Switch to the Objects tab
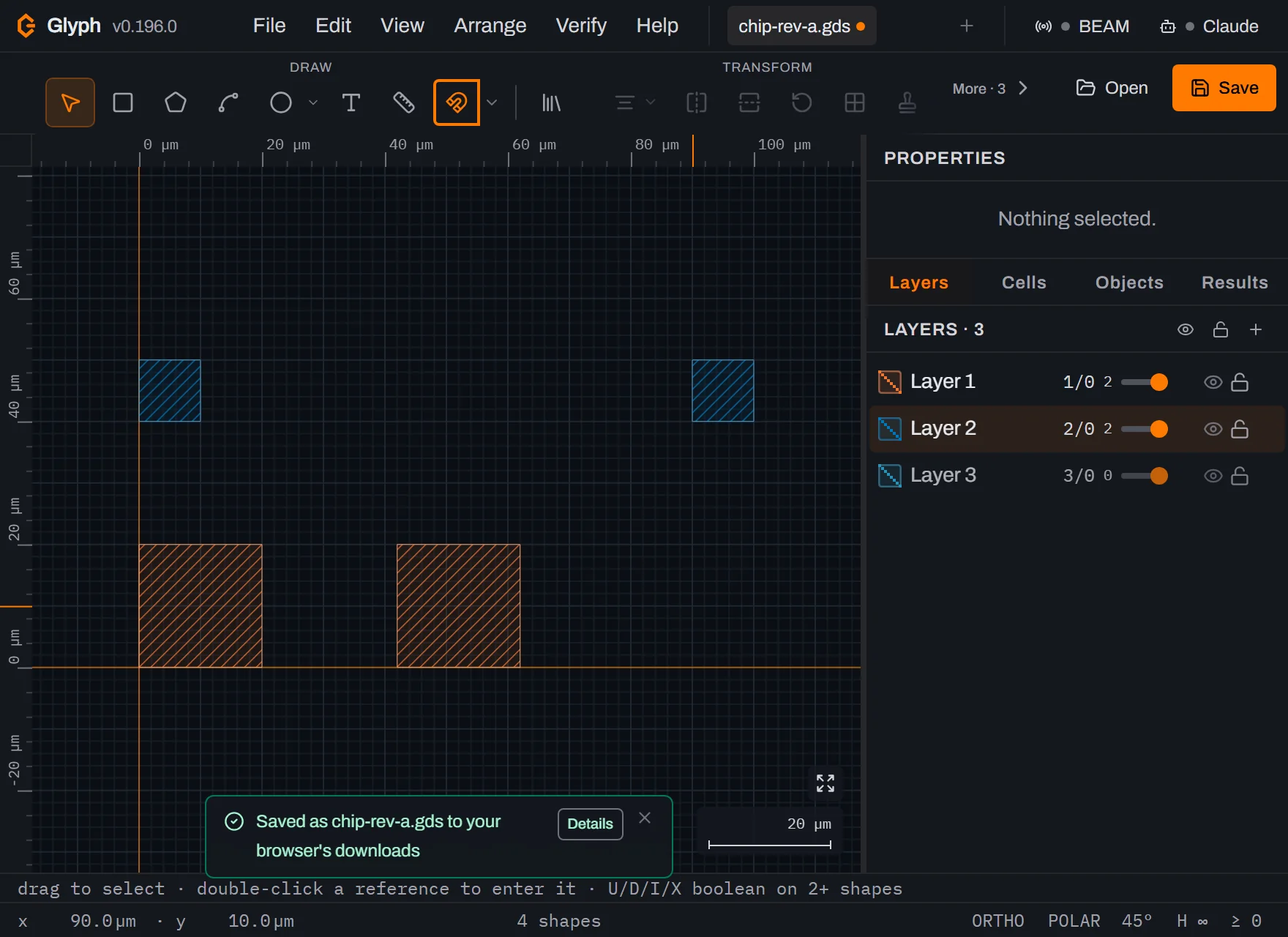Image resolution: width=1288 pixels, height=937 pixels. point(1129,283)
